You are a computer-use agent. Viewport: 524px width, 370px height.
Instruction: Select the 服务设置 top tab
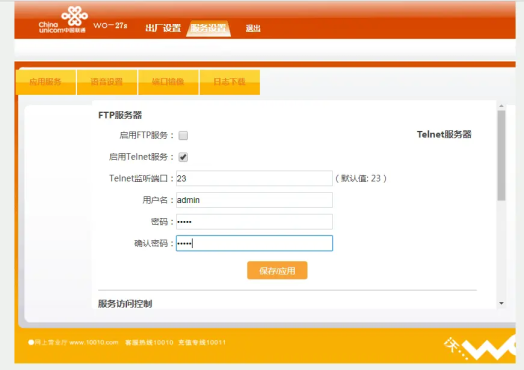(209, 28)
